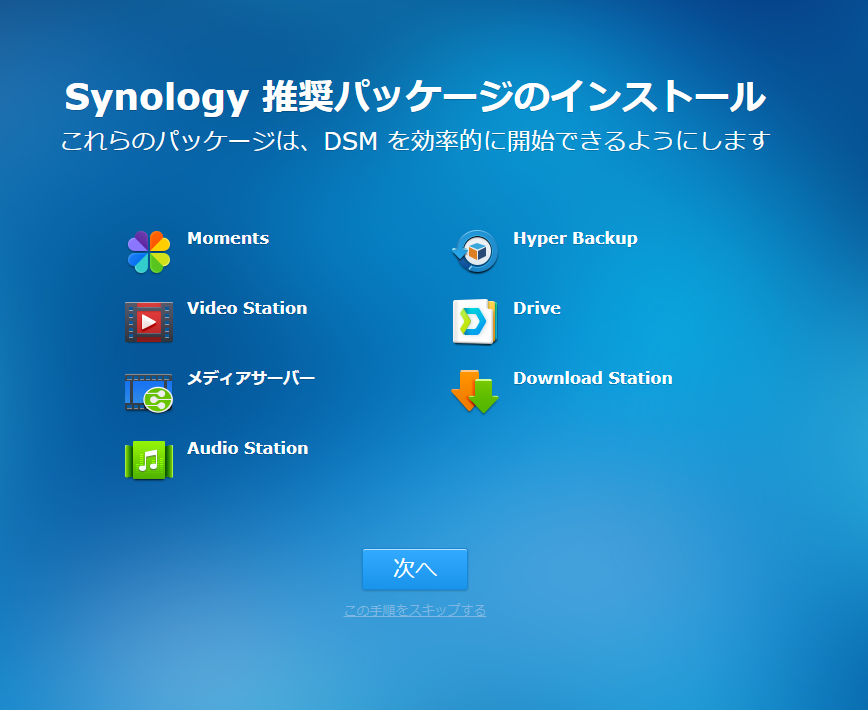This screenshot has width=868, height=710.
Task: Click the Moments colorful flower icon
Action: click(x=149, y=252)
